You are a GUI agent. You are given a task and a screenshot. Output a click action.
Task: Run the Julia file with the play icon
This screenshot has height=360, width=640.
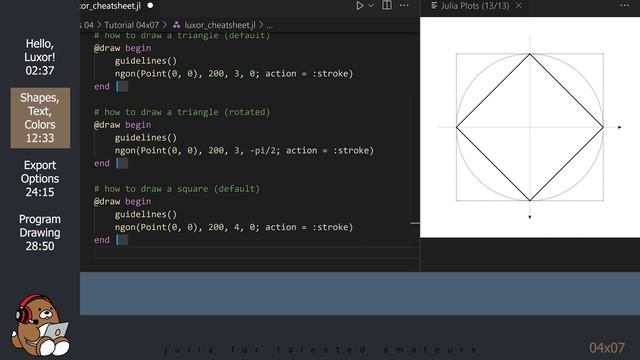[x=360, y=6]
